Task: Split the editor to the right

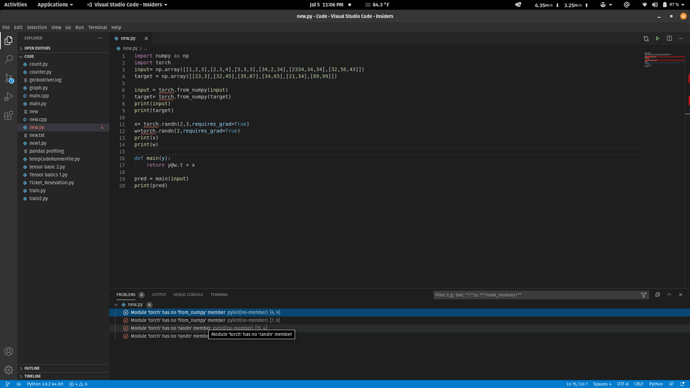Action: [669, 38]
